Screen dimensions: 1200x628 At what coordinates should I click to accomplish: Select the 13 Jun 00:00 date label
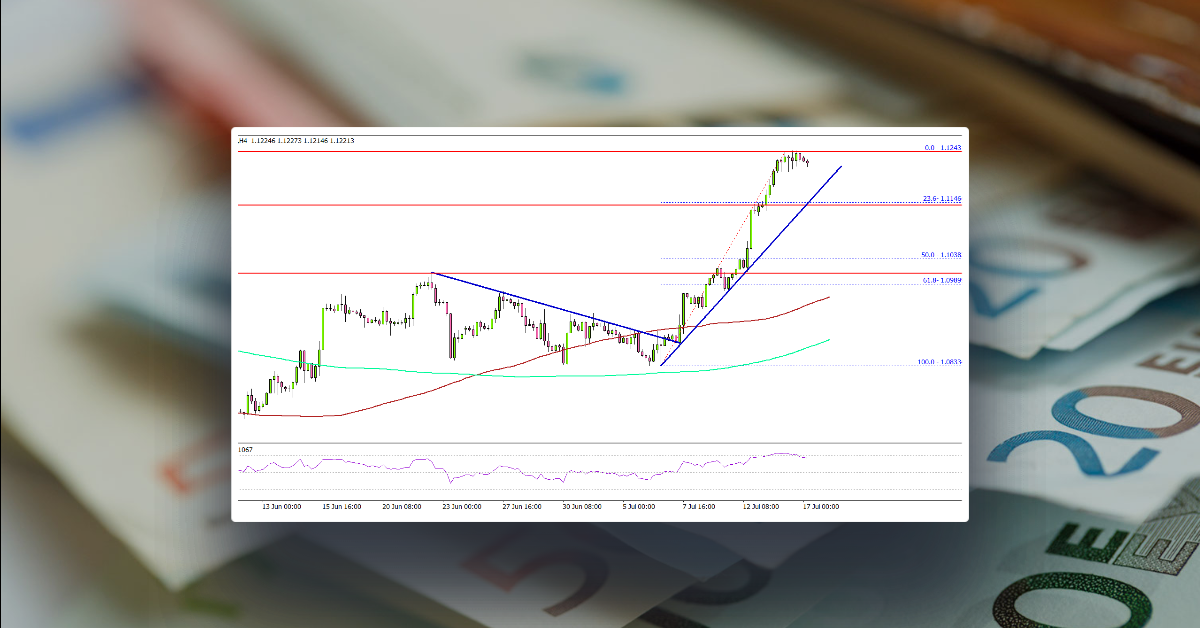[282, 506]
